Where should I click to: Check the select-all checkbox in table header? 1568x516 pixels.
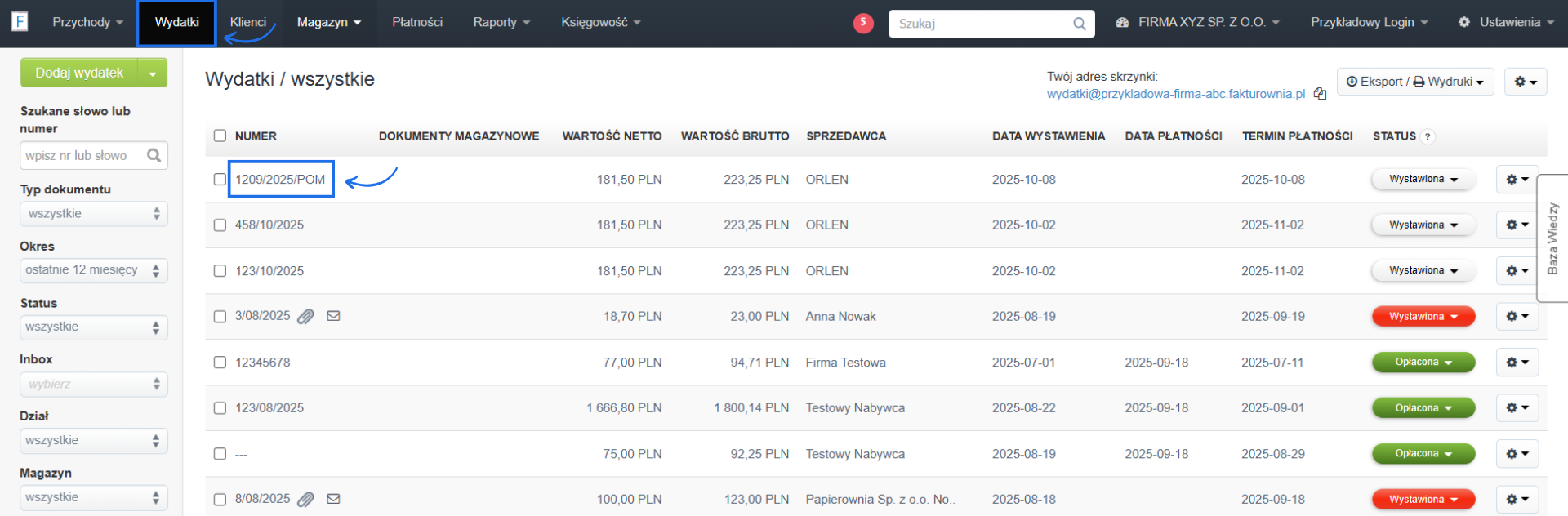[x=220, y=136]
